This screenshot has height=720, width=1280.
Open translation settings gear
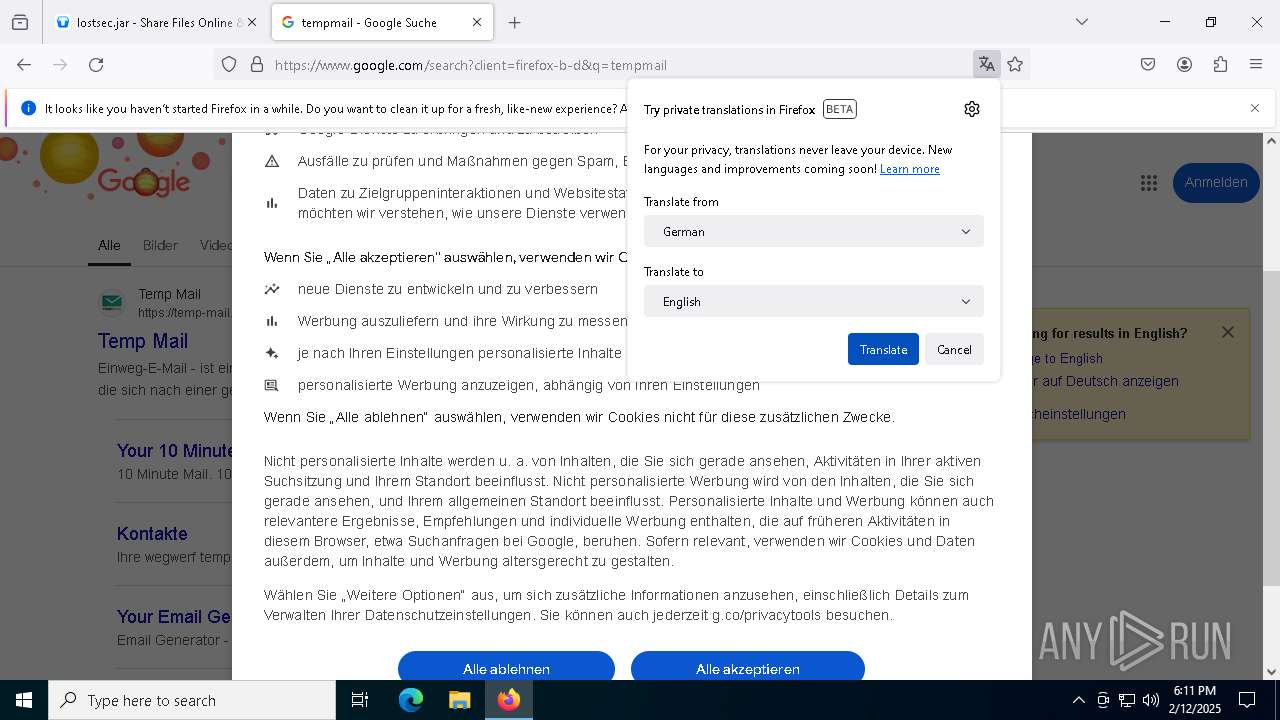coord(972,109)
